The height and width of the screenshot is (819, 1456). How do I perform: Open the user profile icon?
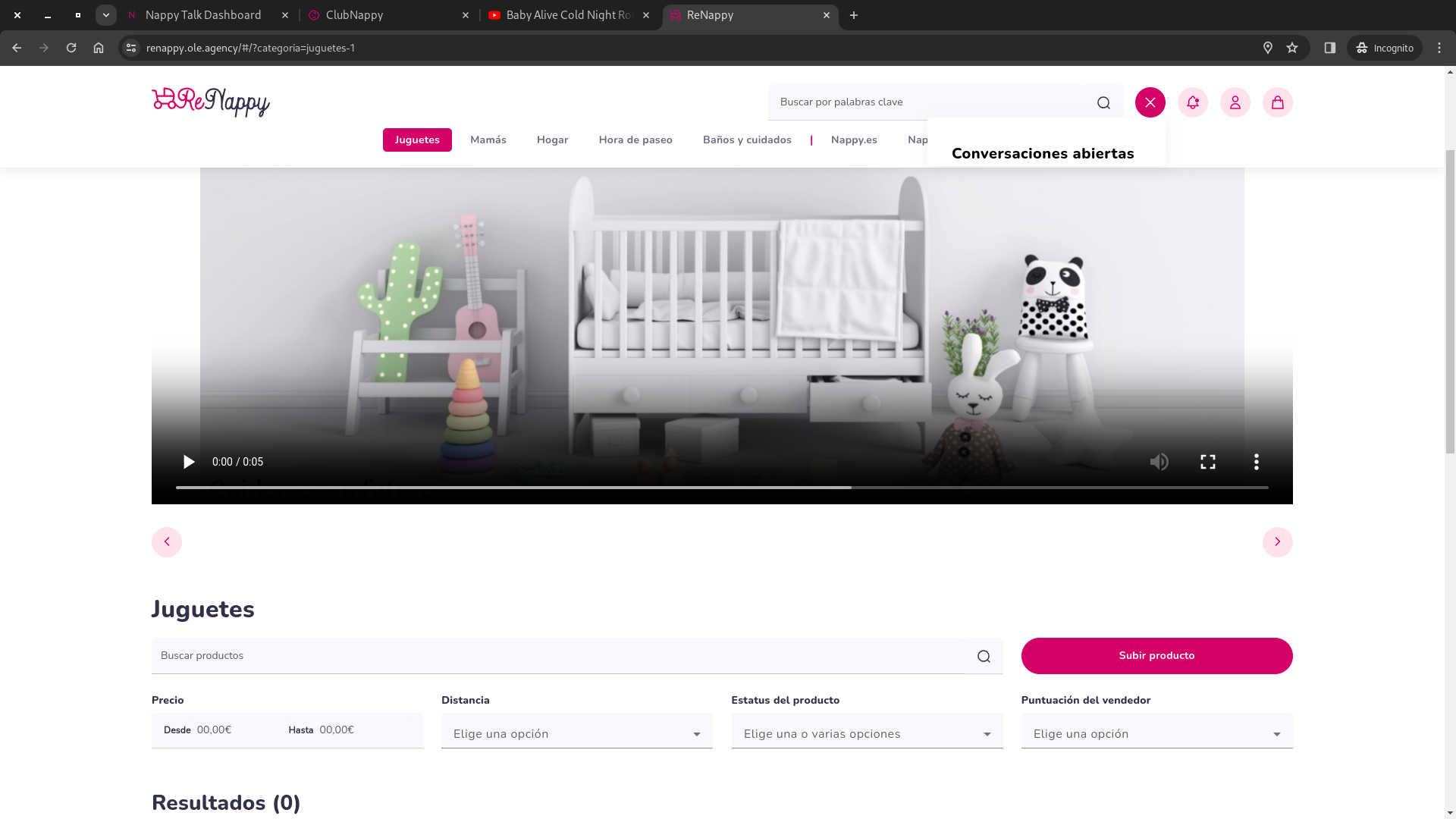(x=1235, y=102)
